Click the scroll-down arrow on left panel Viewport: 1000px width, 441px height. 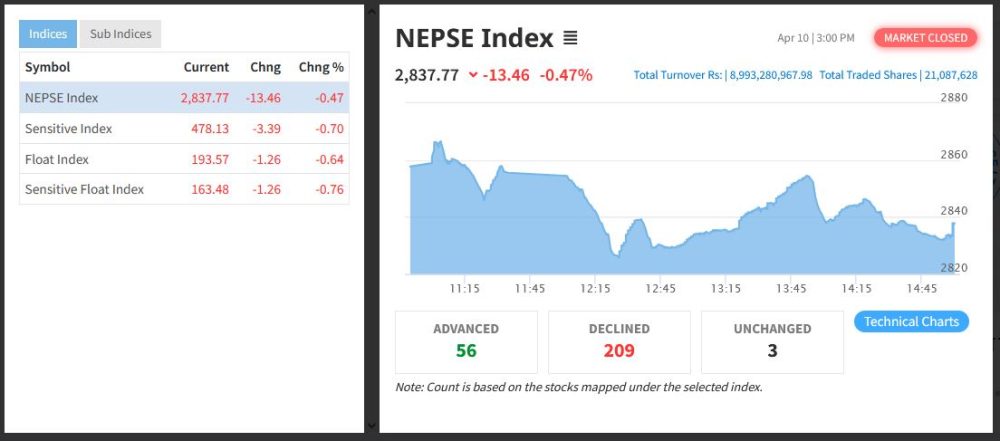(371, 426)
